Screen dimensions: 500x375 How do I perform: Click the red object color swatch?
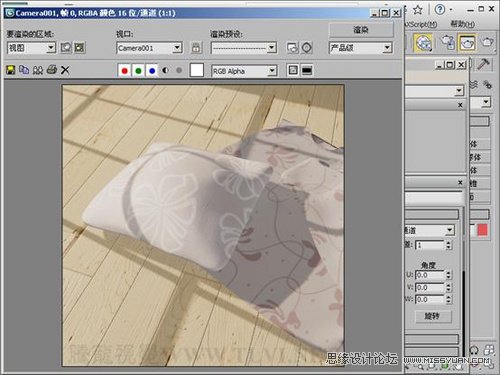coord(482,230)
